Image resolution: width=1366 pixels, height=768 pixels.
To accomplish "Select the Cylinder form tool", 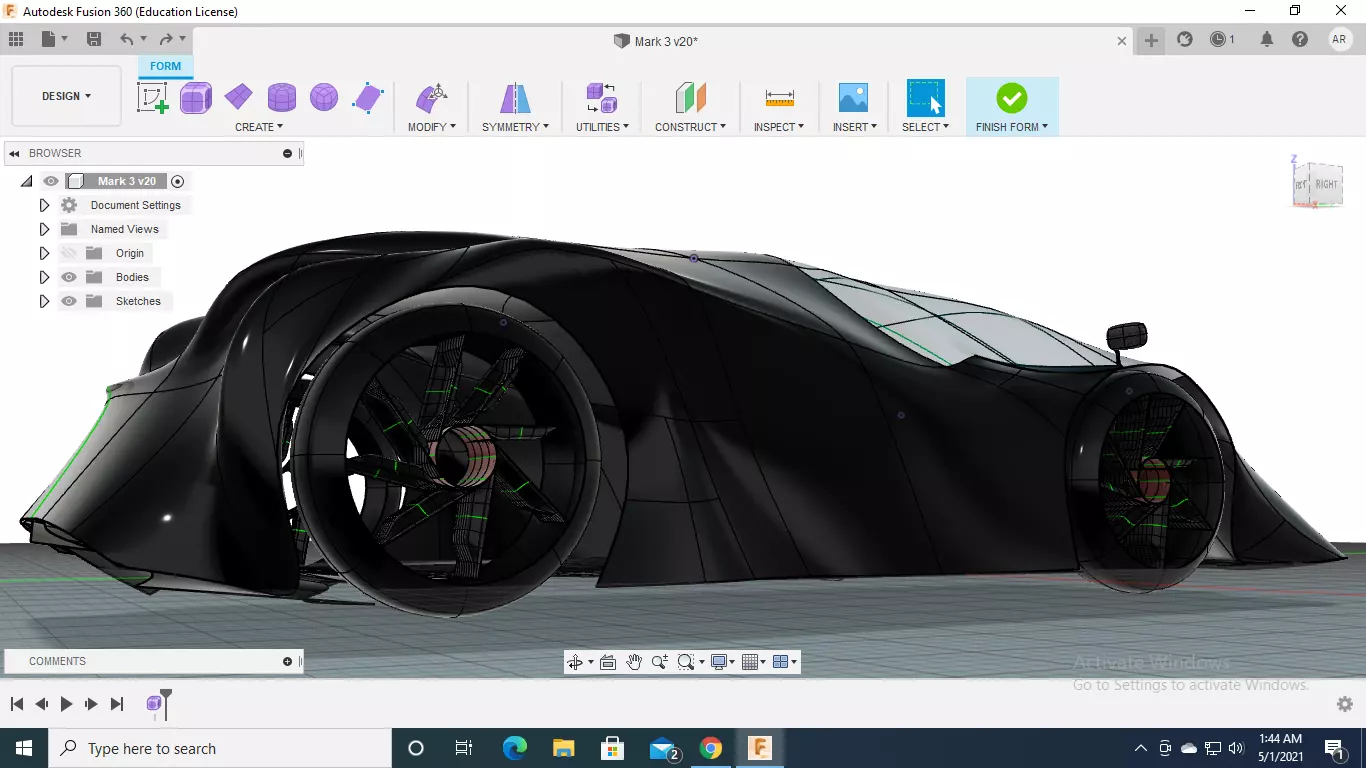I will pyautogui.click(x=282, y=98).
